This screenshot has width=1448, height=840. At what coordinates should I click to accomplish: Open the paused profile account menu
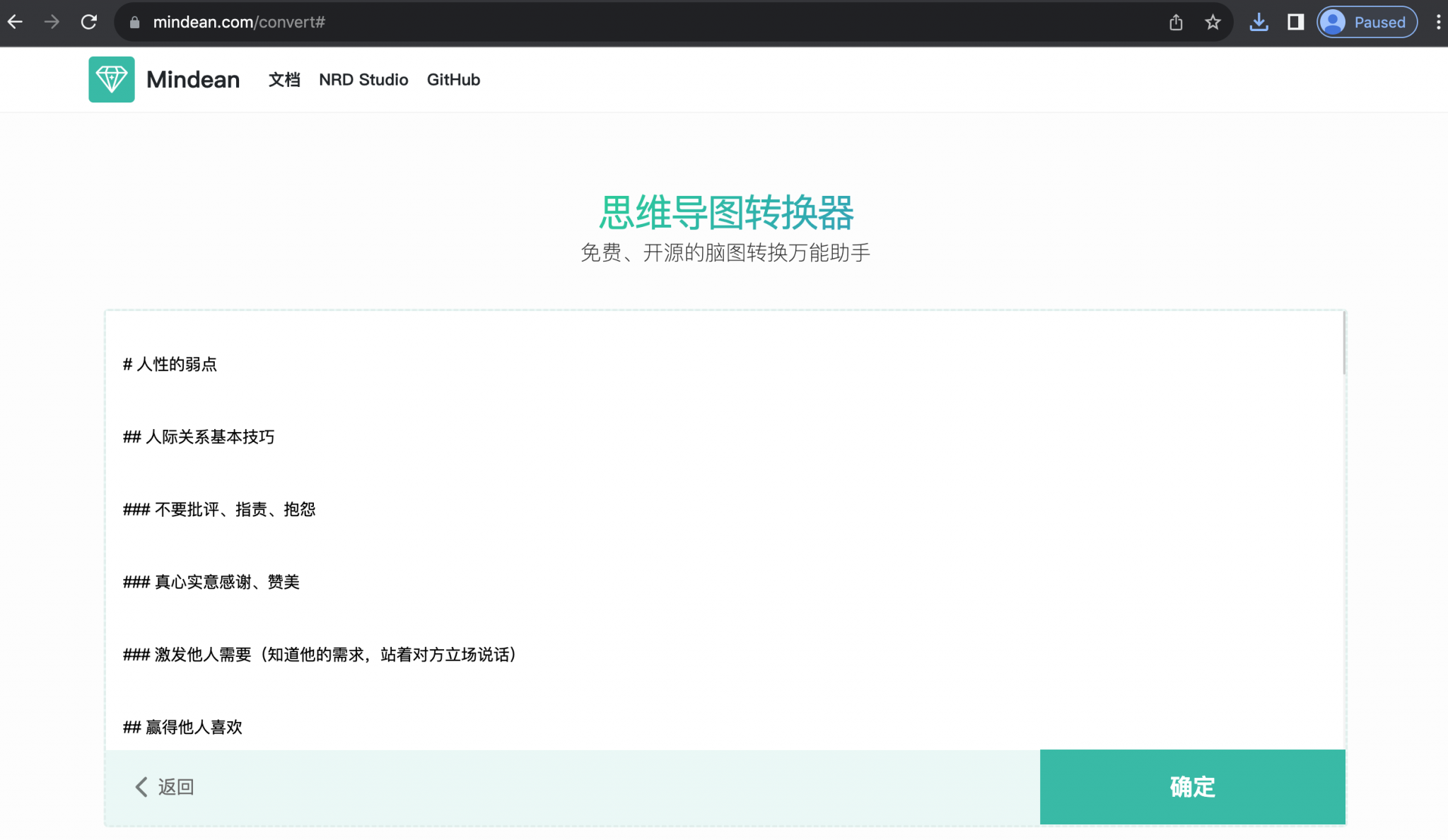click(1366, 22)
